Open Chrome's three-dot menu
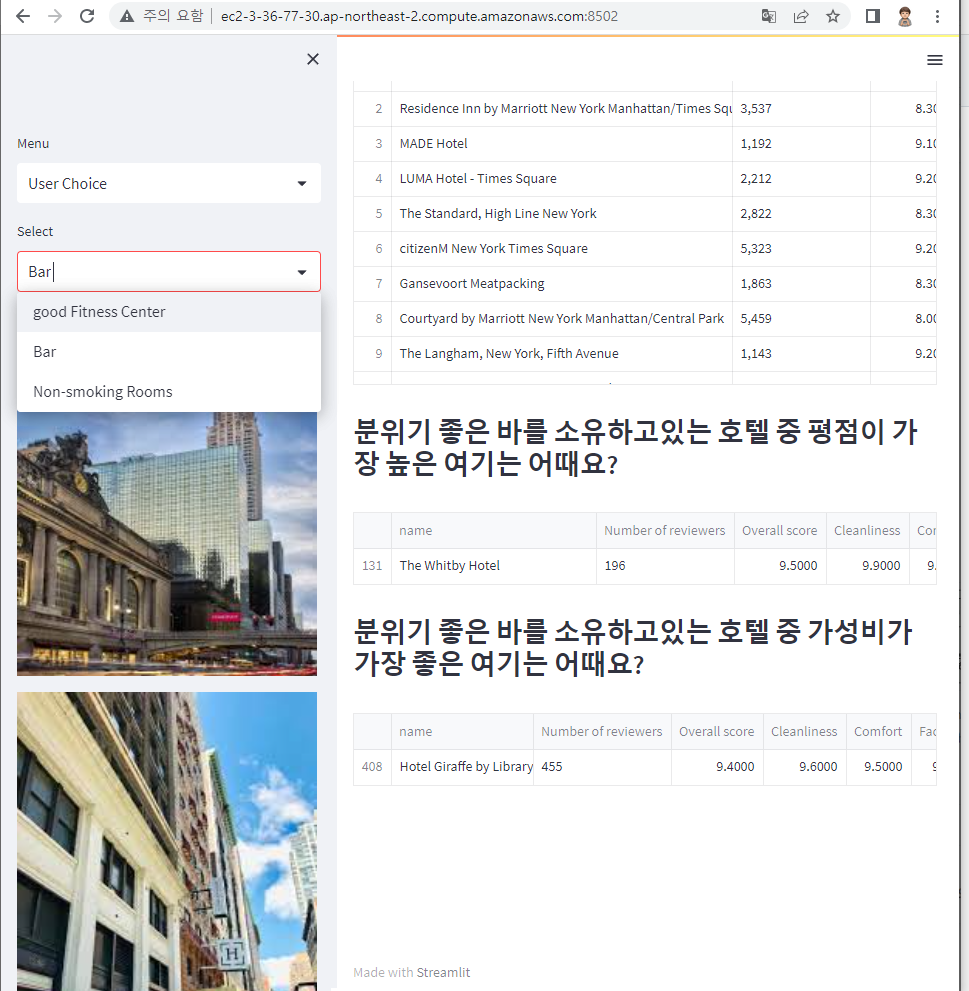The width and height of the screenshot is (969, 991). (936, 16)
